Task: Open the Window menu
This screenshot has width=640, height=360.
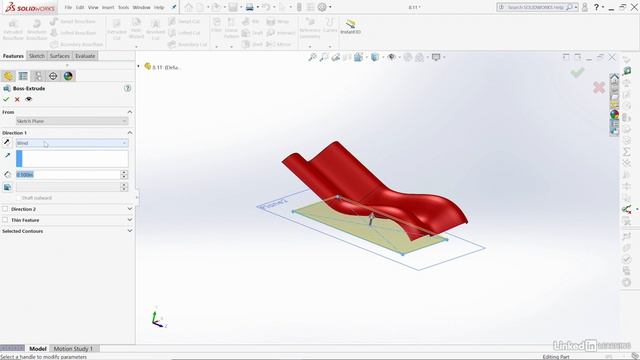Action: [x=141, y=7]
